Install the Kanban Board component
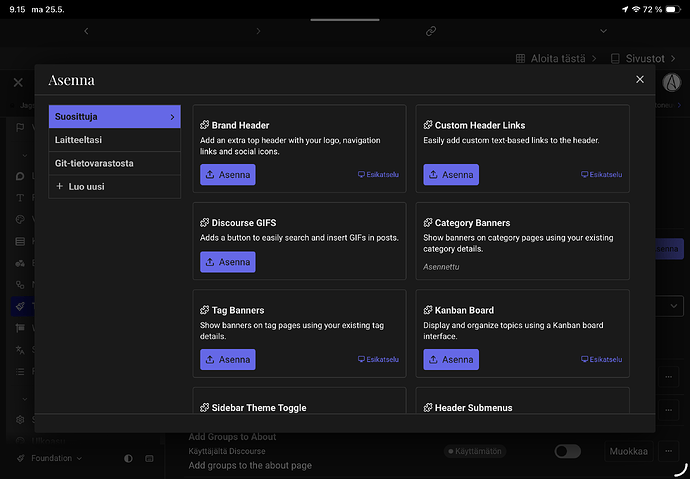 click(451, 359)
